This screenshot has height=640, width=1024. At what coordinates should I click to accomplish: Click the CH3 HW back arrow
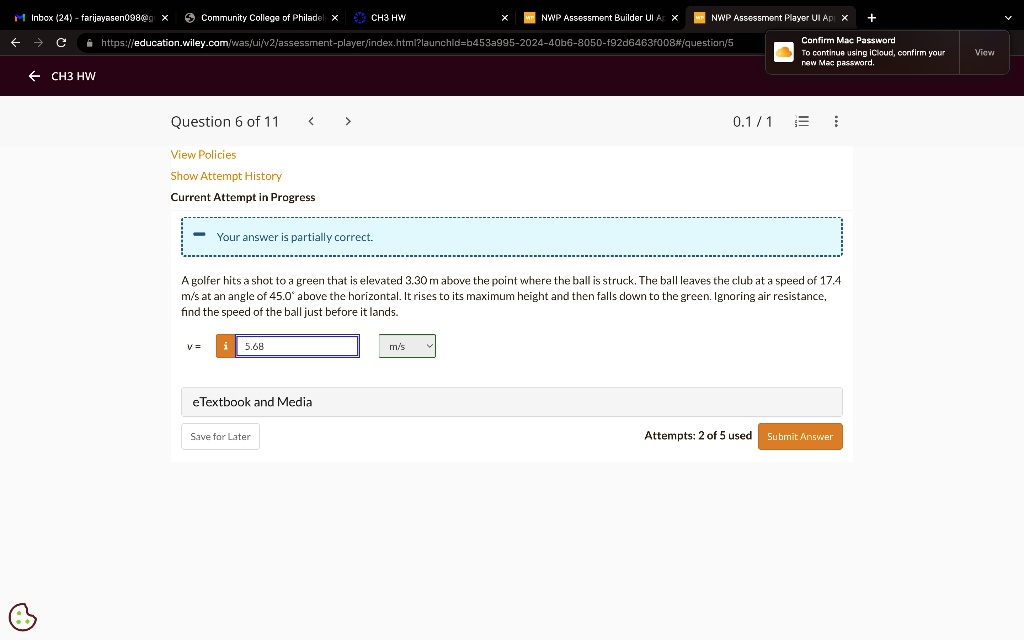tap(33, 76)
